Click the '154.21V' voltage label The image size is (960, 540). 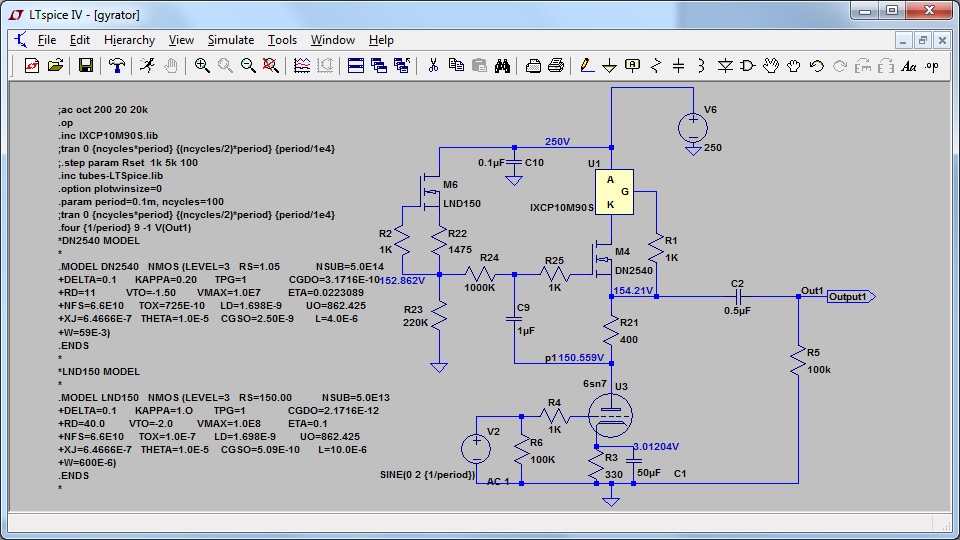pos(633,291)
